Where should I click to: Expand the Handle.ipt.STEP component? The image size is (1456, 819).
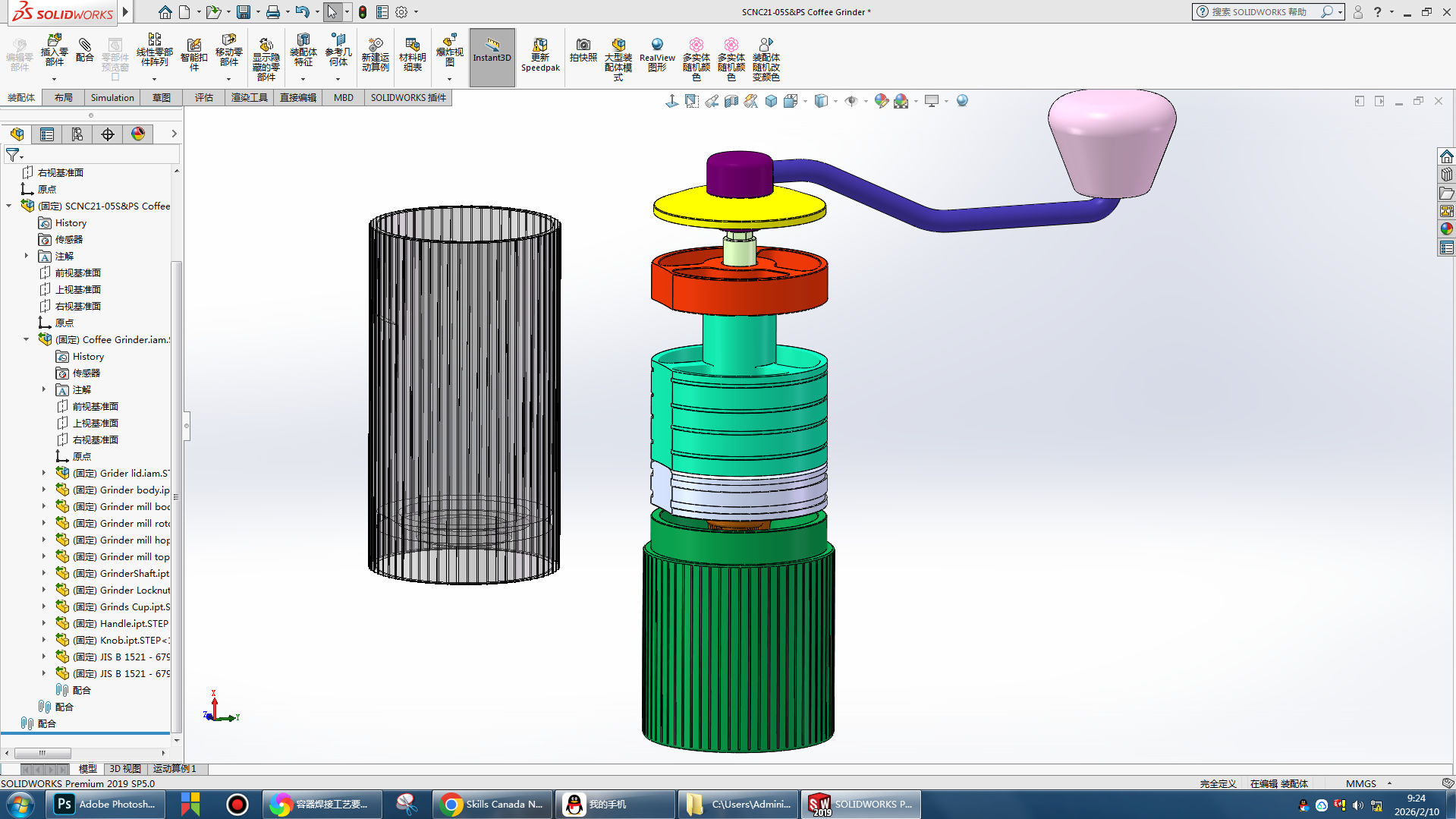[x=44, y=623]
